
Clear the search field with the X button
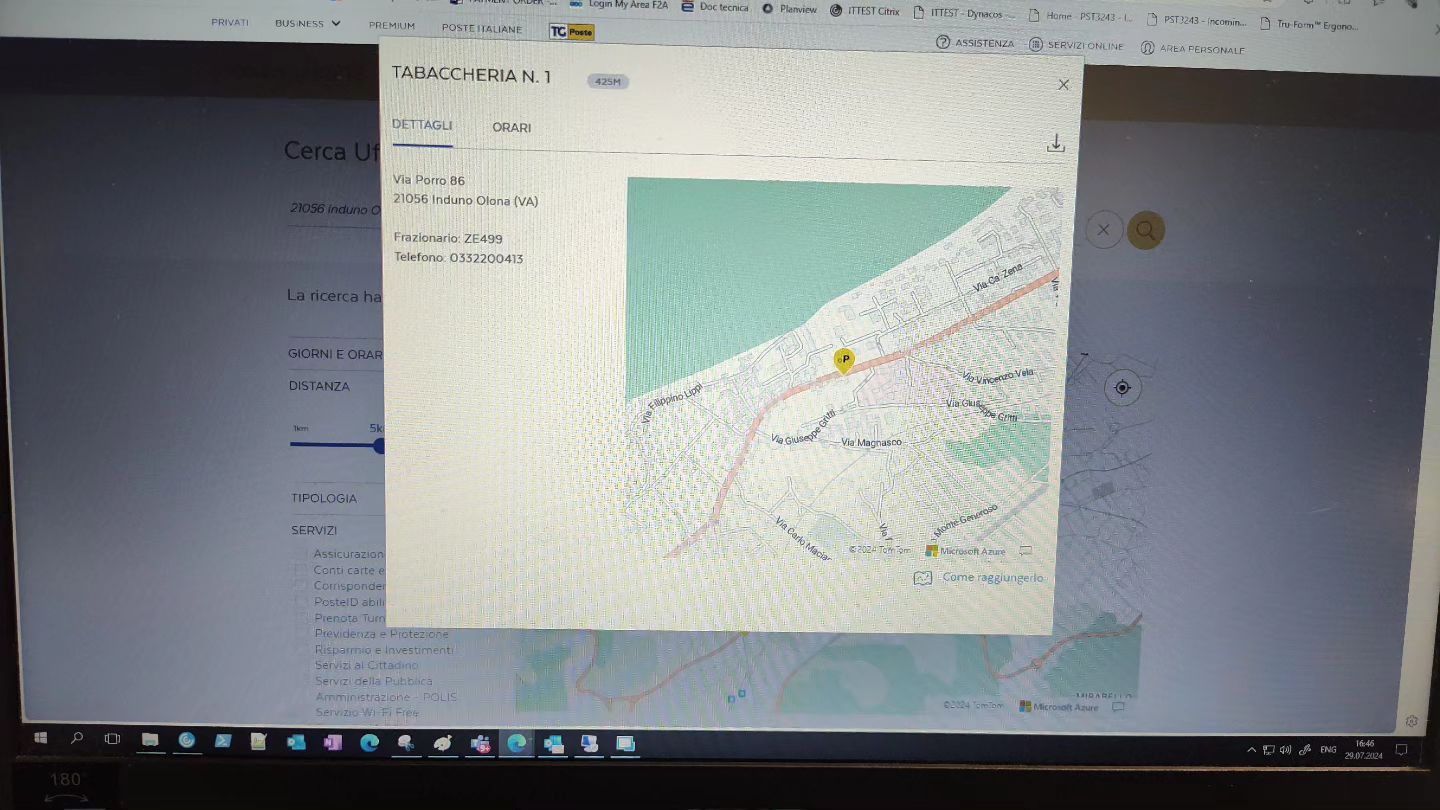pos(1103,230)
